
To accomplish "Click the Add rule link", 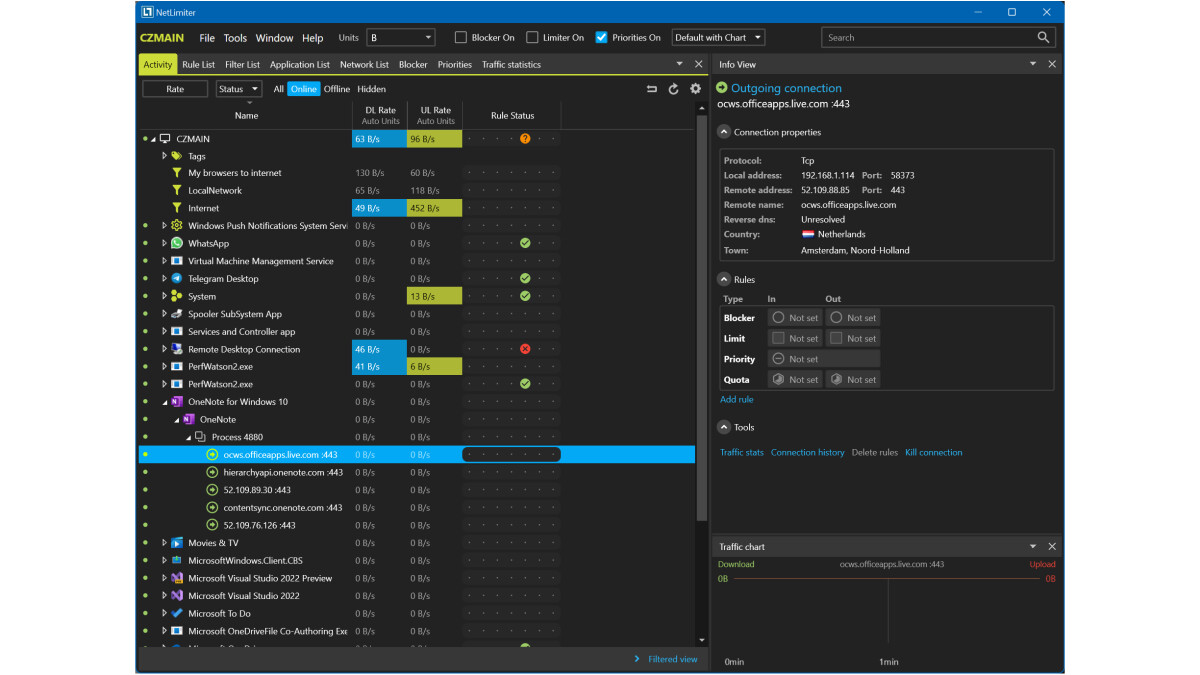I will tap(737, 399).
